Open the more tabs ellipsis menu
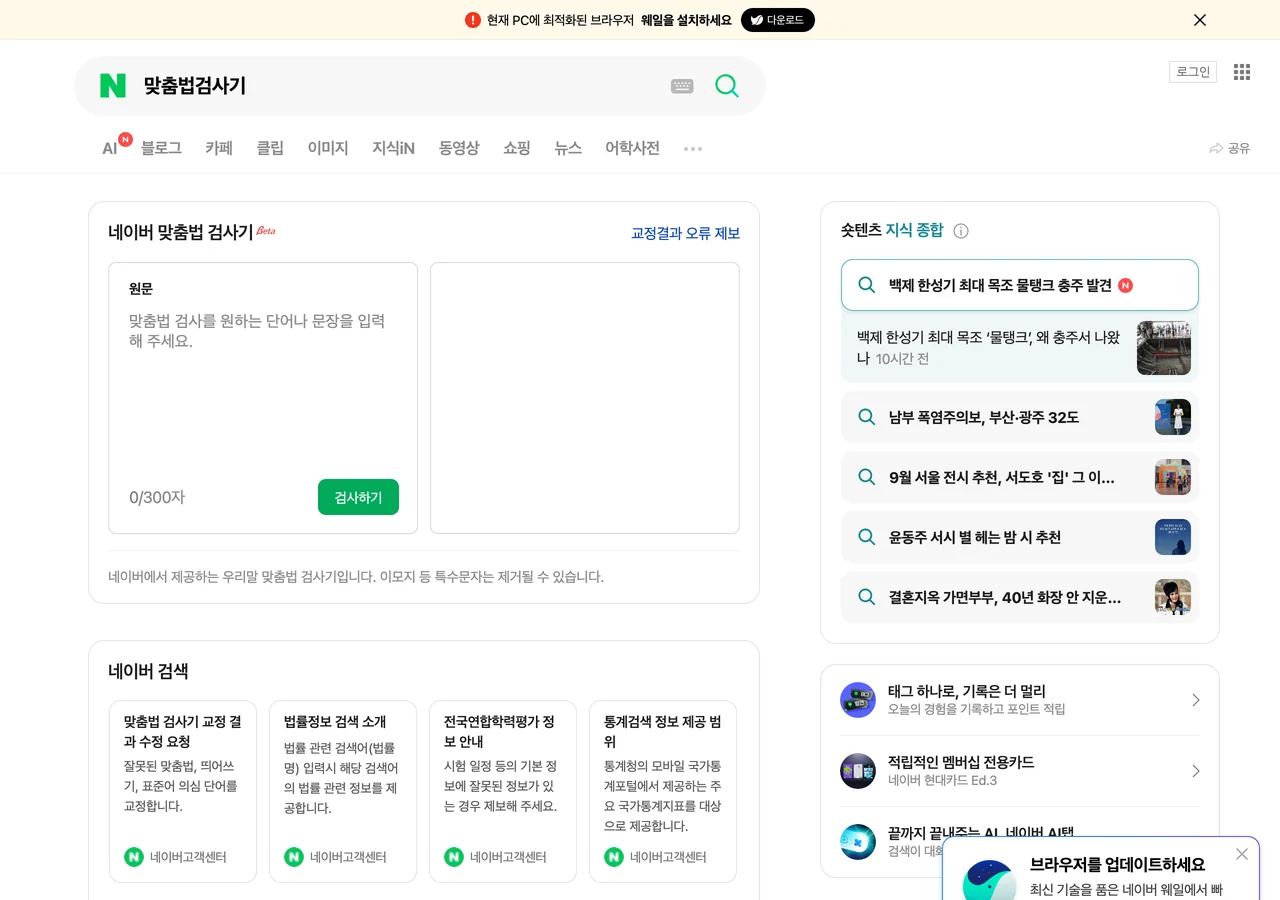The height and width of the screenshot is (900, 1280). point(693,148)
